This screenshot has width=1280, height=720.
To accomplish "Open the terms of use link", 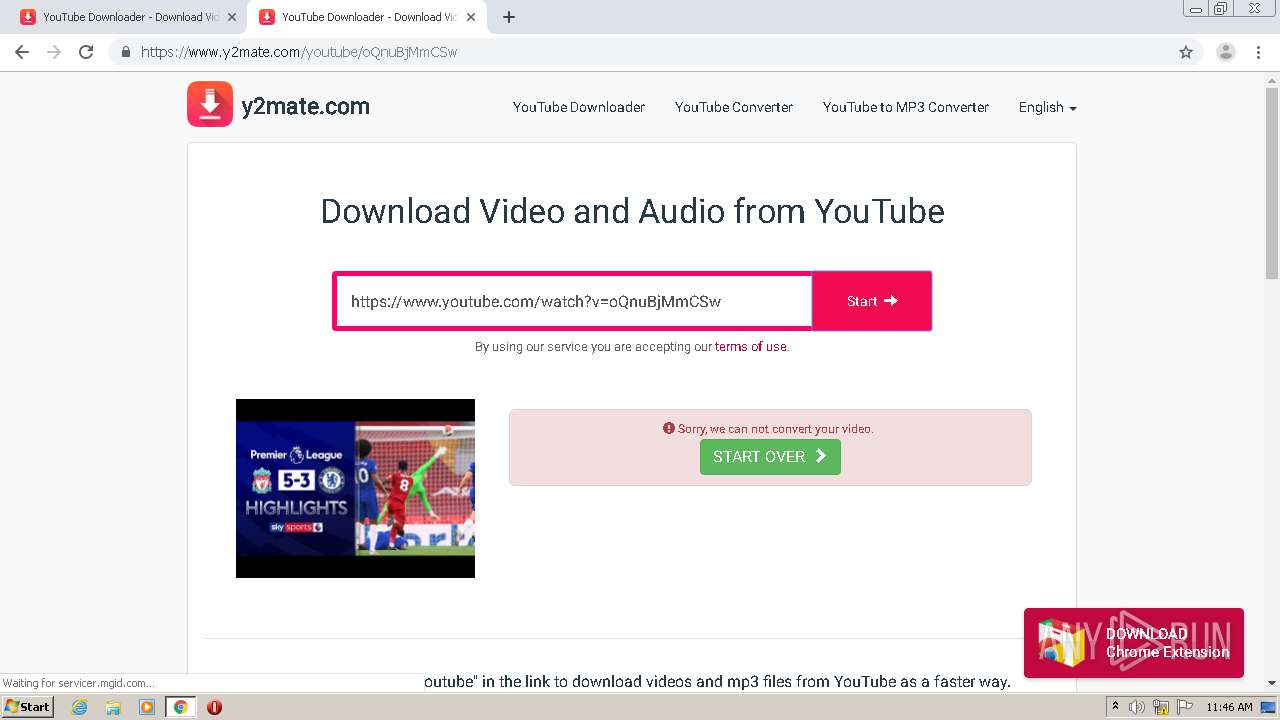I will coord(751,347).
